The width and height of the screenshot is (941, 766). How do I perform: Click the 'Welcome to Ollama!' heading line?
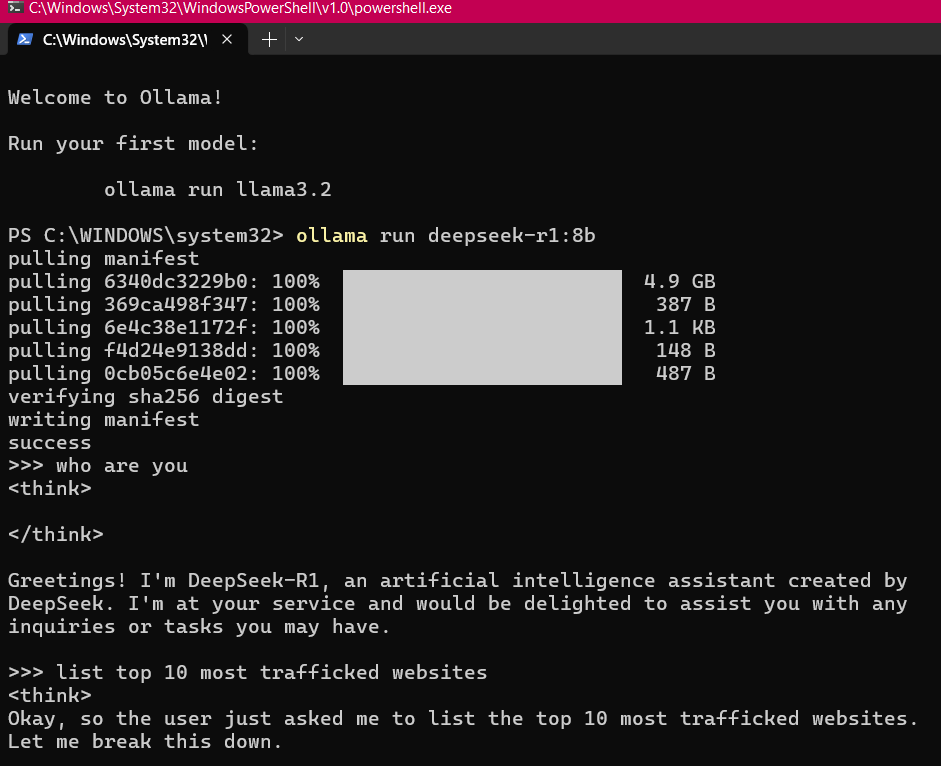click(115, 97)
